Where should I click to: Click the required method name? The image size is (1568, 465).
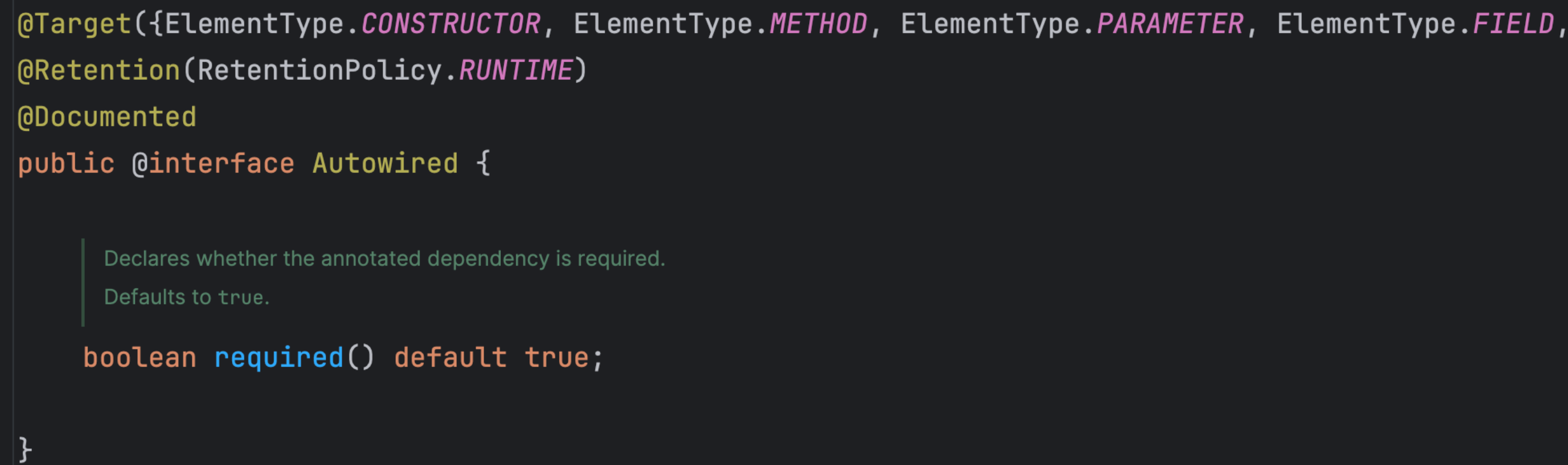click(x=279, y=357)
